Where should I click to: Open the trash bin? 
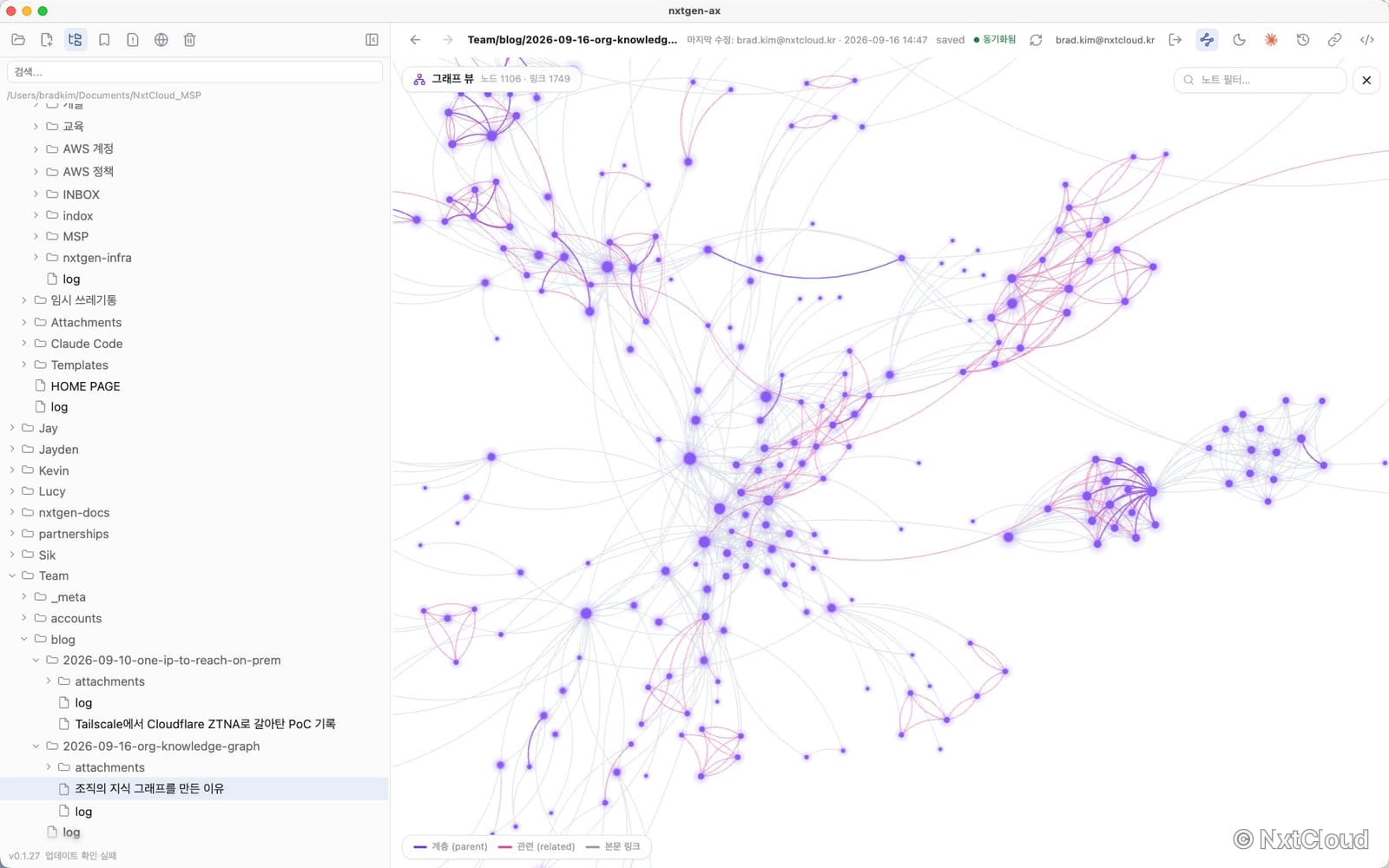[x=190, y=40]
